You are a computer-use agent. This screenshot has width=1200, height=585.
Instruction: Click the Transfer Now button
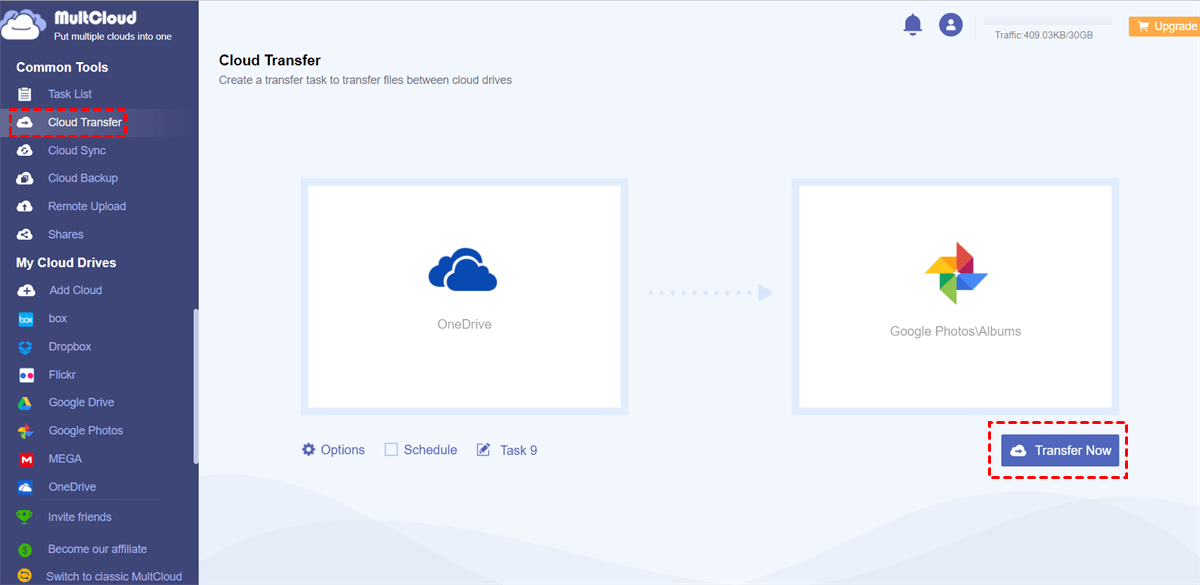click(1060, 450)
